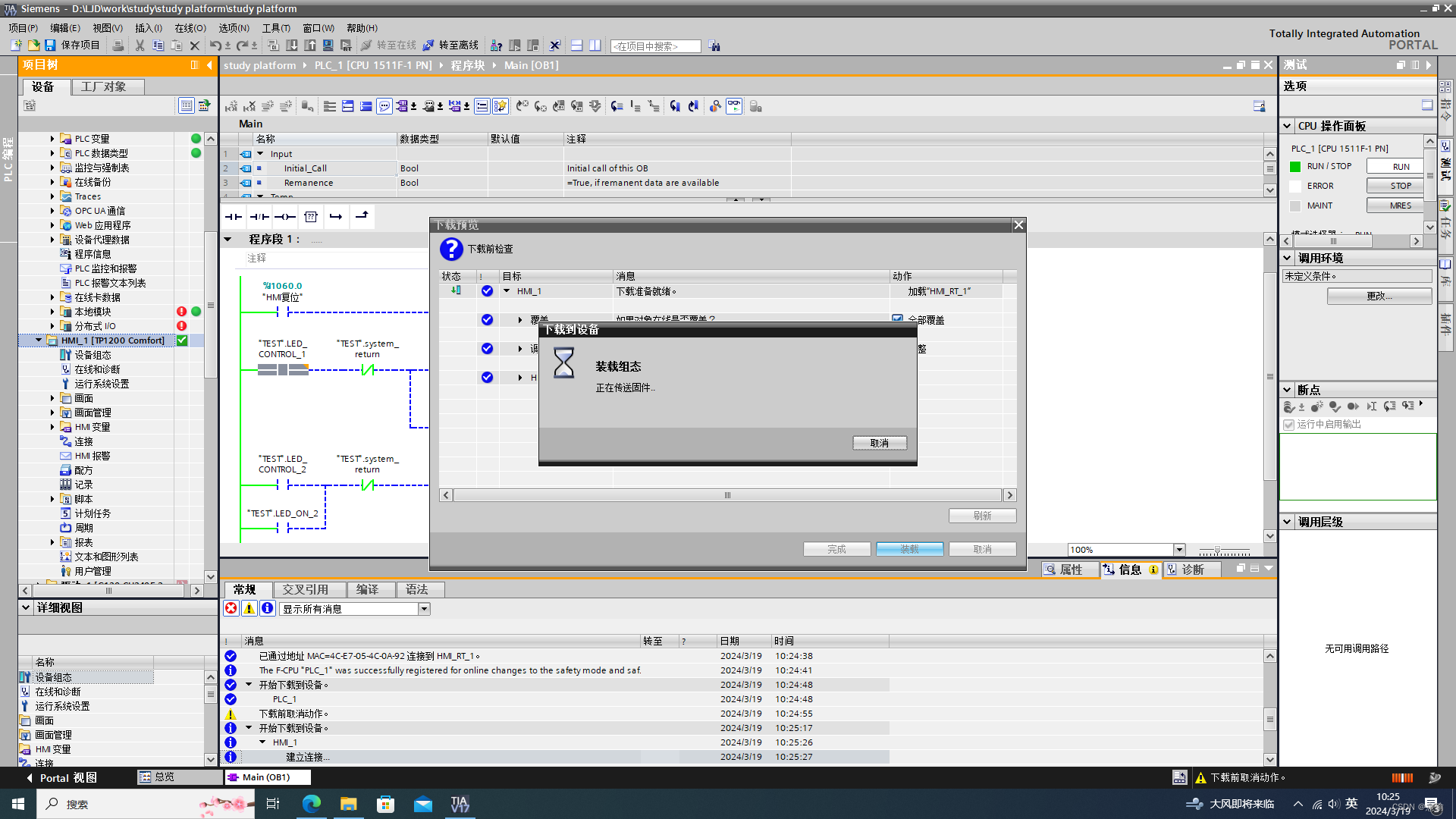Toggle the HMI_1 download checkmark

tap(487, 291)
